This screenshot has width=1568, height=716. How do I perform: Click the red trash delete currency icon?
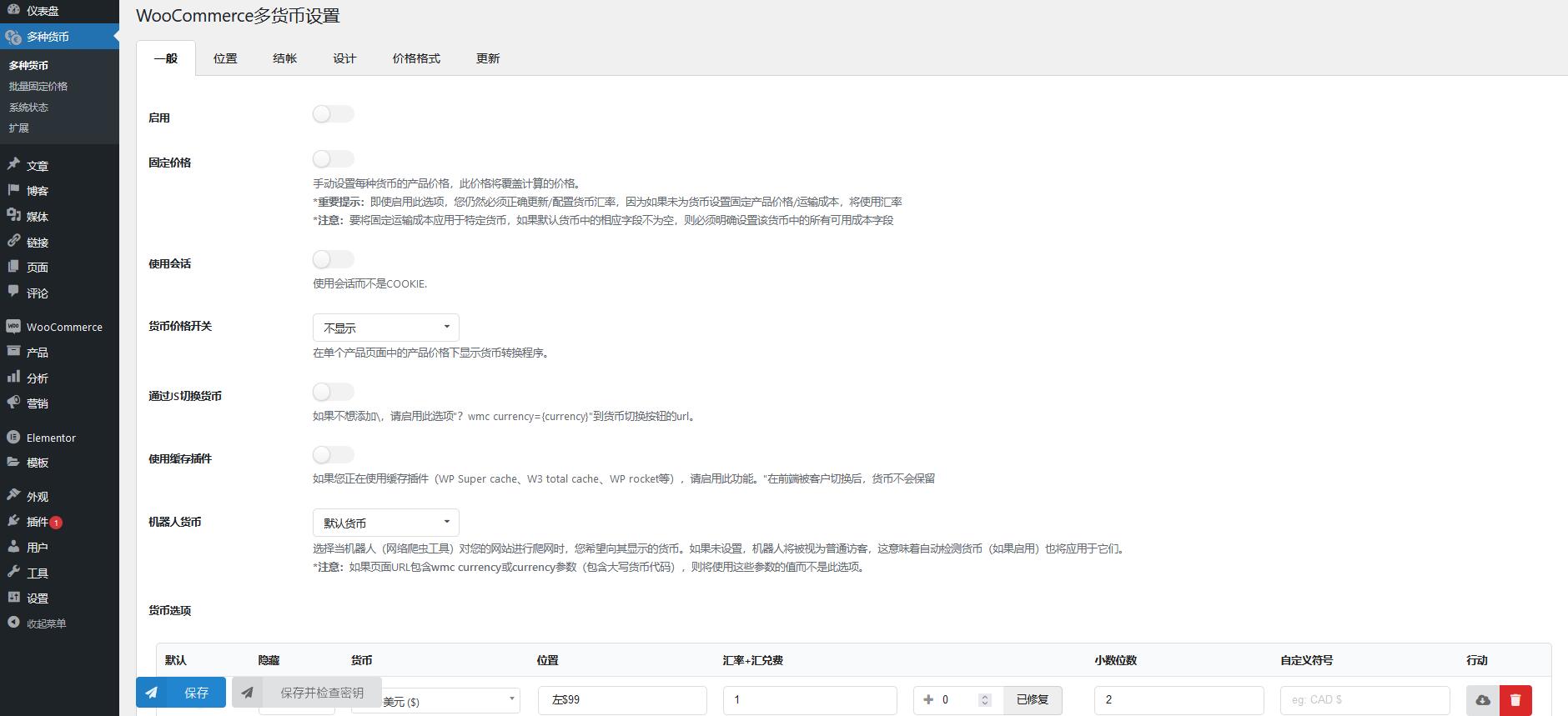point(1515,700)
